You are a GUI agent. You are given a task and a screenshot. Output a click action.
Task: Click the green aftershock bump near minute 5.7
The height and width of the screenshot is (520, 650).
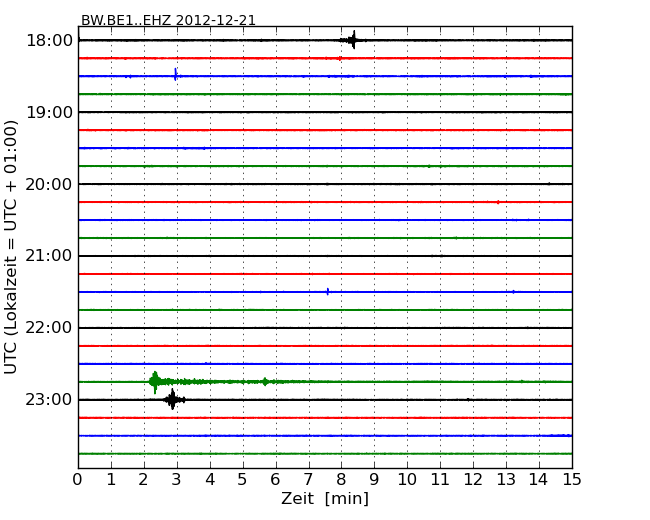(x=265, y=382)
